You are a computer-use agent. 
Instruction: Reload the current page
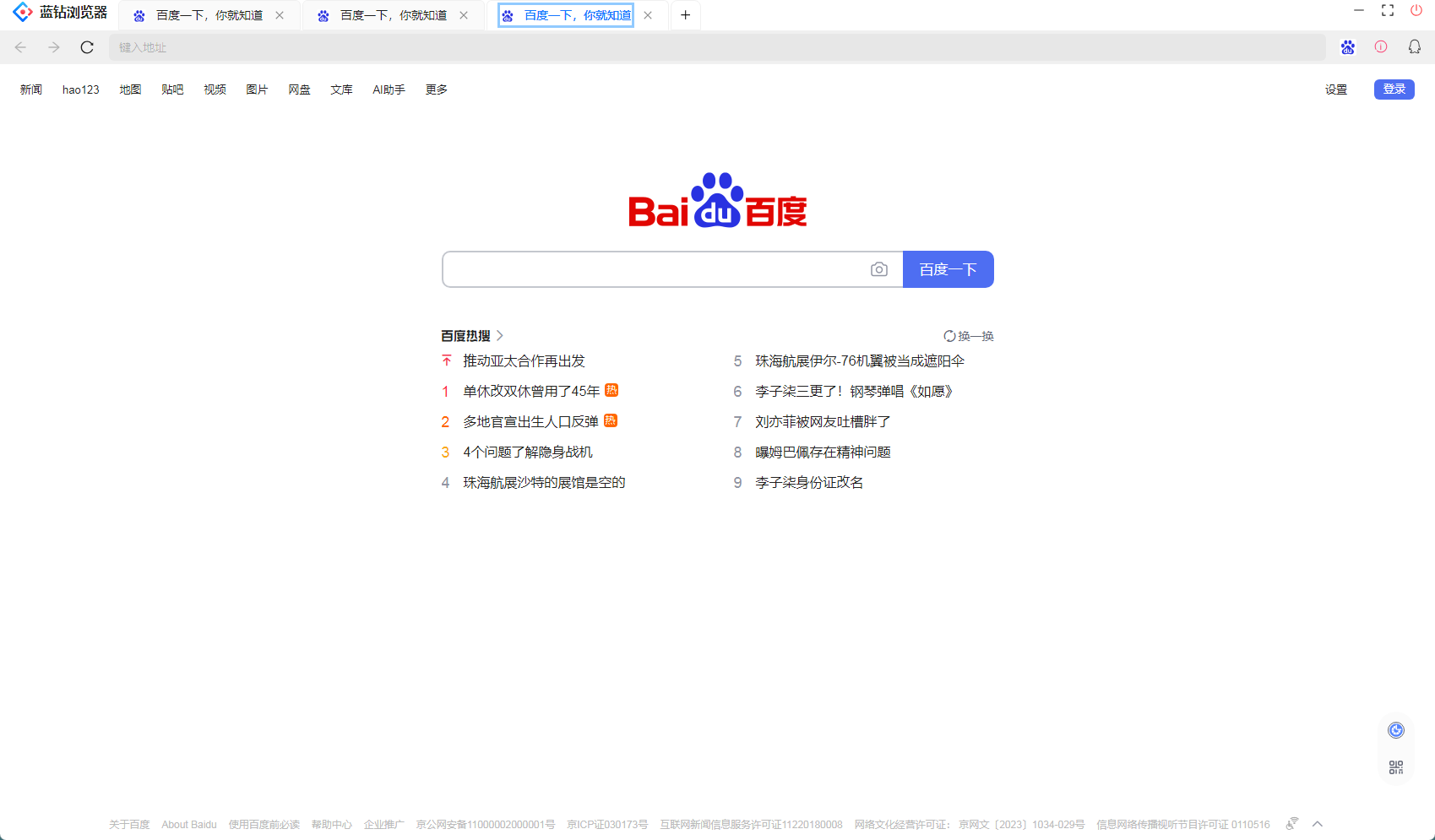87,47
